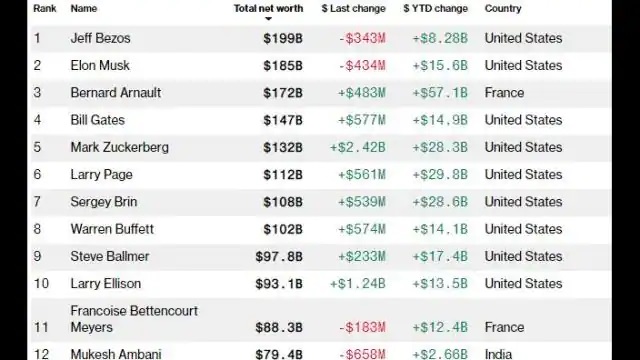Click Jeff Bezos $199B net worth value
The image size is (640, 360).
click(283, 38)
